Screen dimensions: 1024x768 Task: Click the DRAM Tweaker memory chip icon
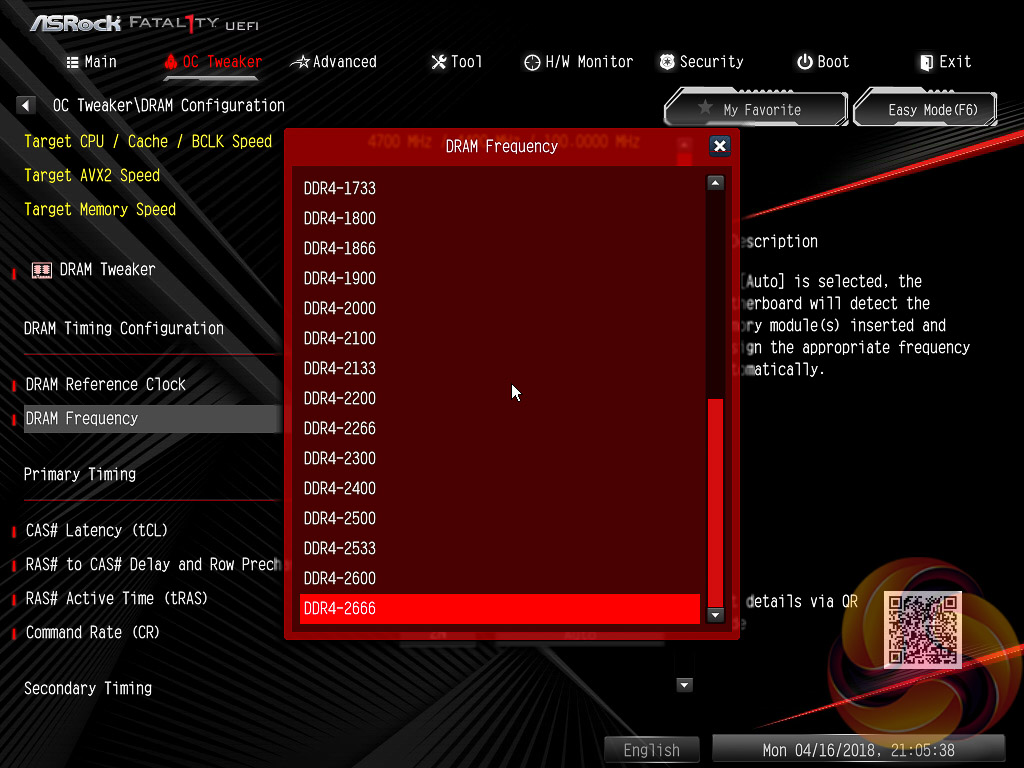coord(42,270)
